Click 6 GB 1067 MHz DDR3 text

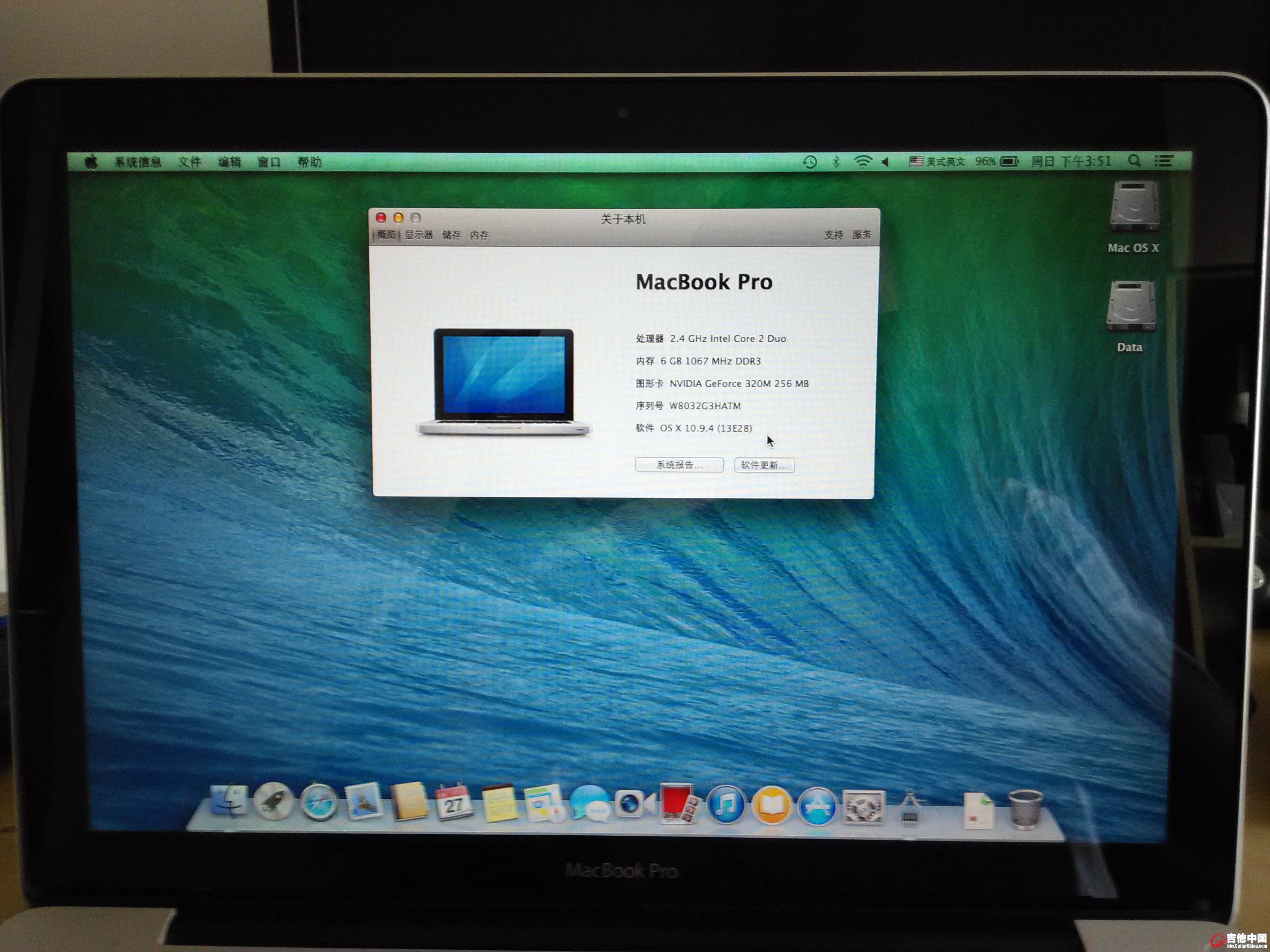click(710, 361)
